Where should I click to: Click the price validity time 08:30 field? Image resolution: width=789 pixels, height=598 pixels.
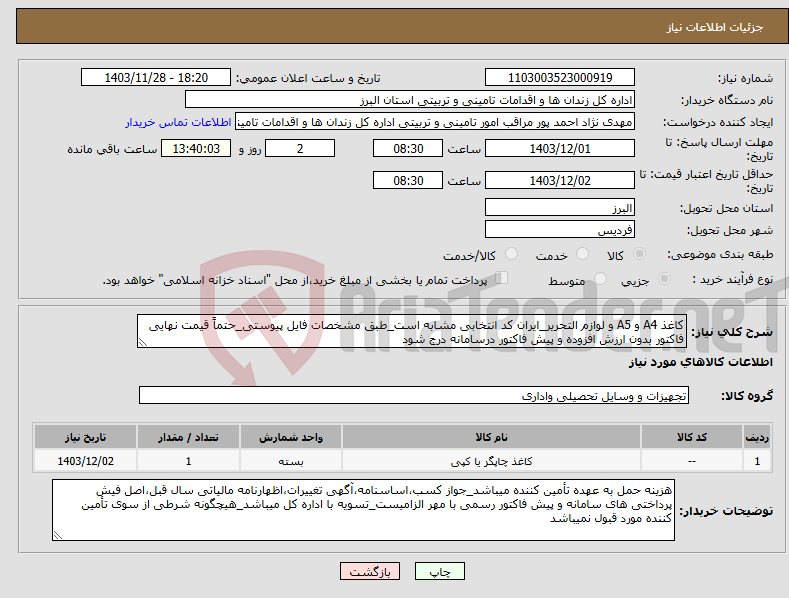(408, 180)
